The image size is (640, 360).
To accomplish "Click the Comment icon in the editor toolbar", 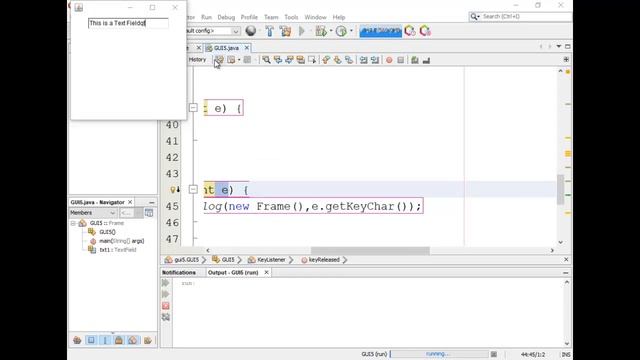I will (x=415, y=60).
